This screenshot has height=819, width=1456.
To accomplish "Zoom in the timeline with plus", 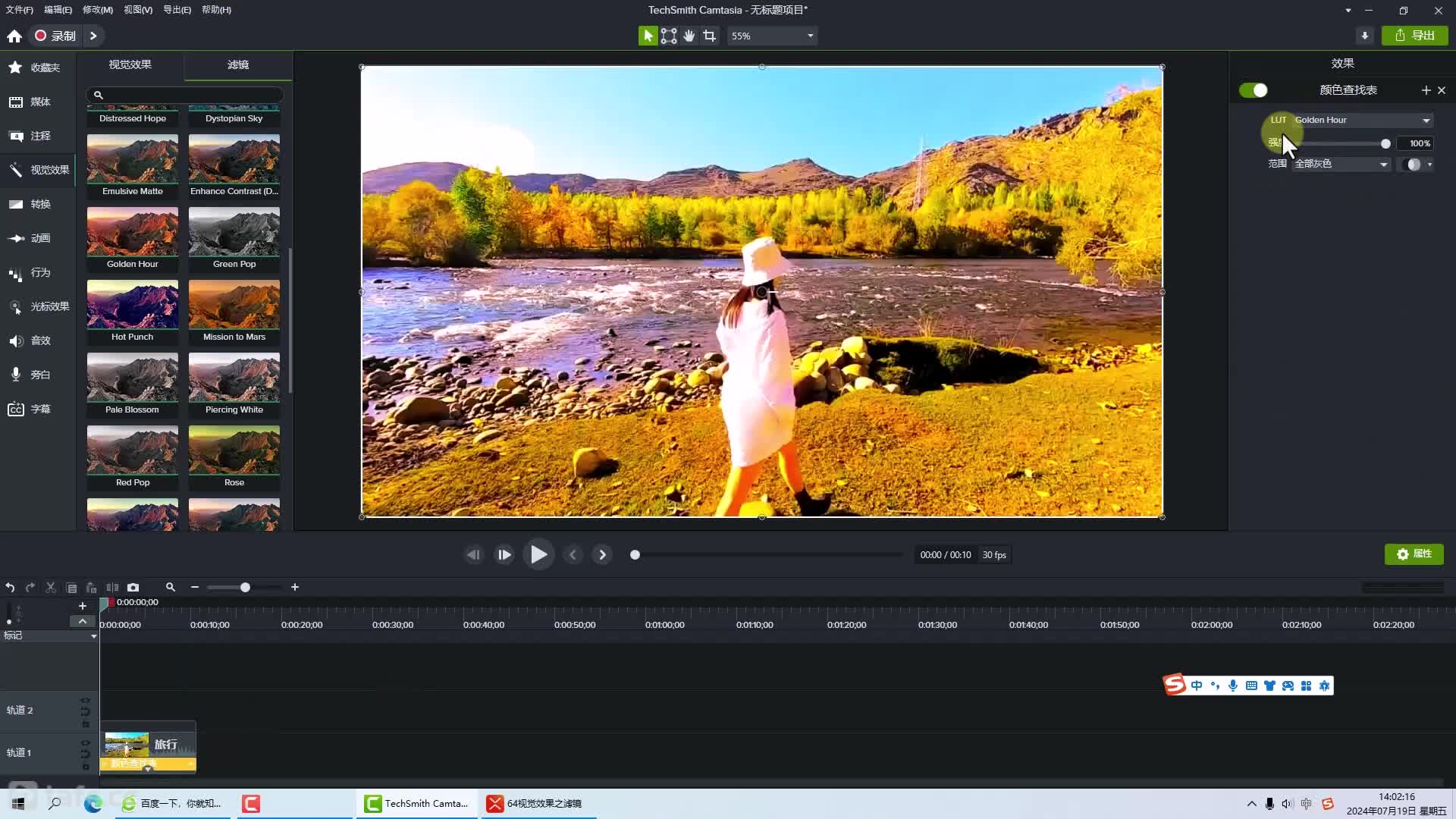I will 295,588.
